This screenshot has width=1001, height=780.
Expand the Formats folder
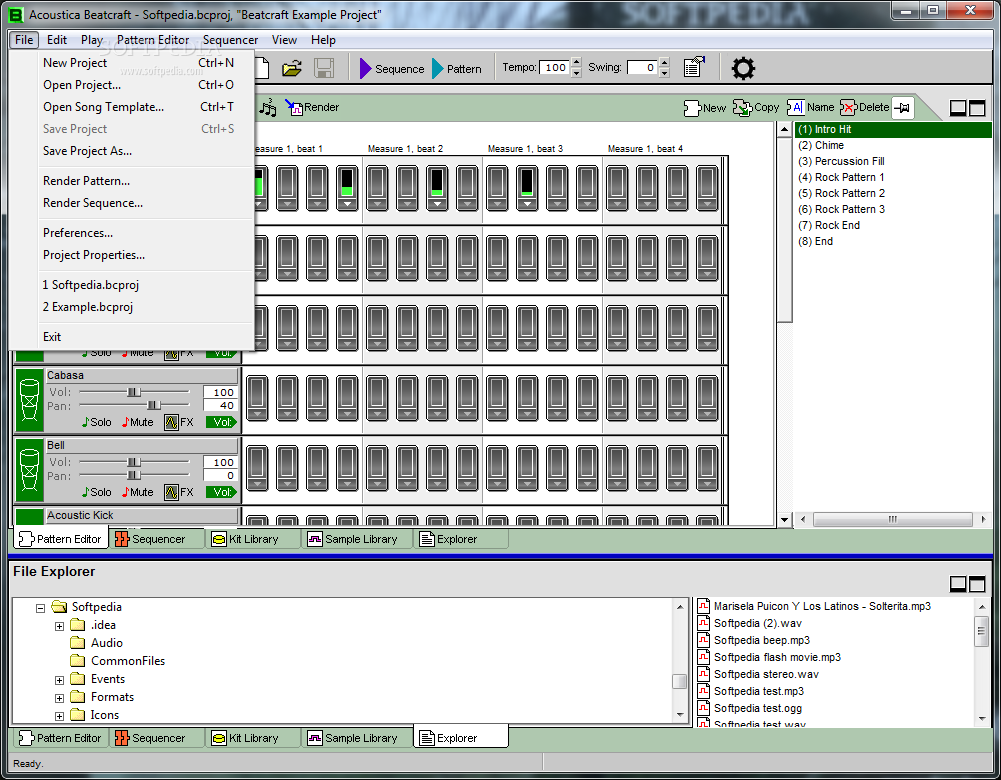pyautogui.click(x=59, y=698)
